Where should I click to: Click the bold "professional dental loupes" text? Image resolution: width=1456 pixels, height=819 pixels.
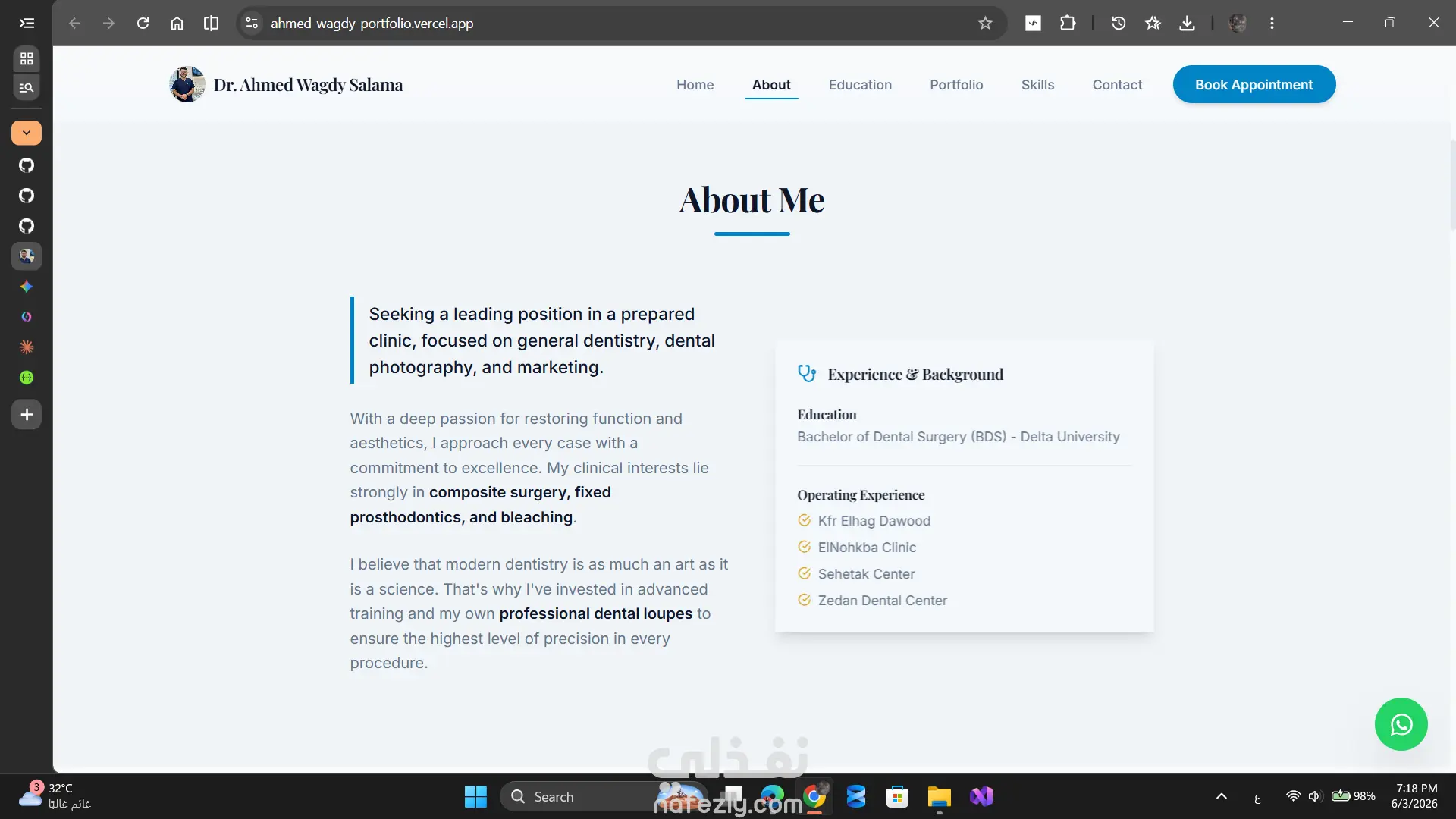596,613
